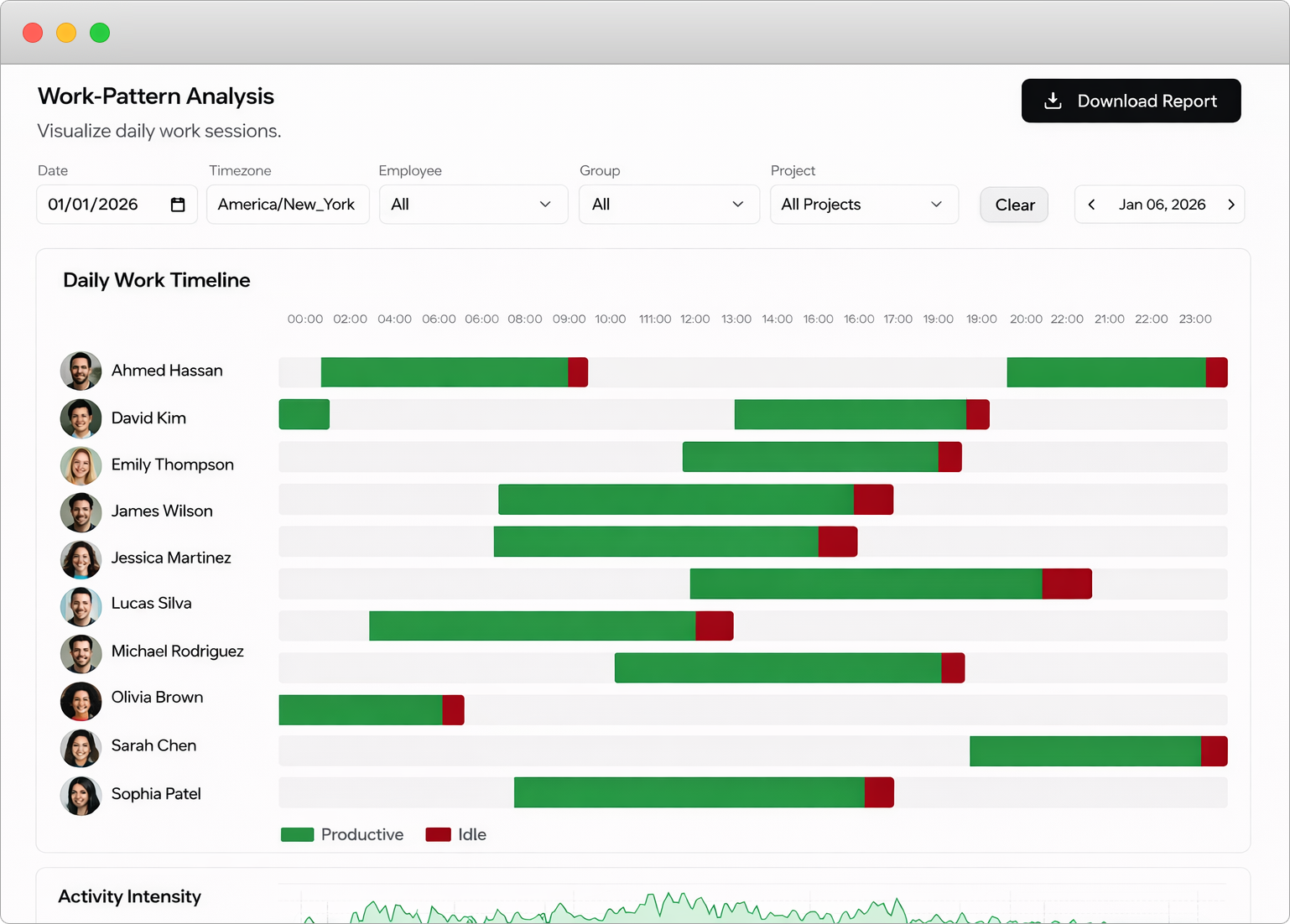Click Emily Thompson's productive bar
1290x924 pixels.
(810, 457)
